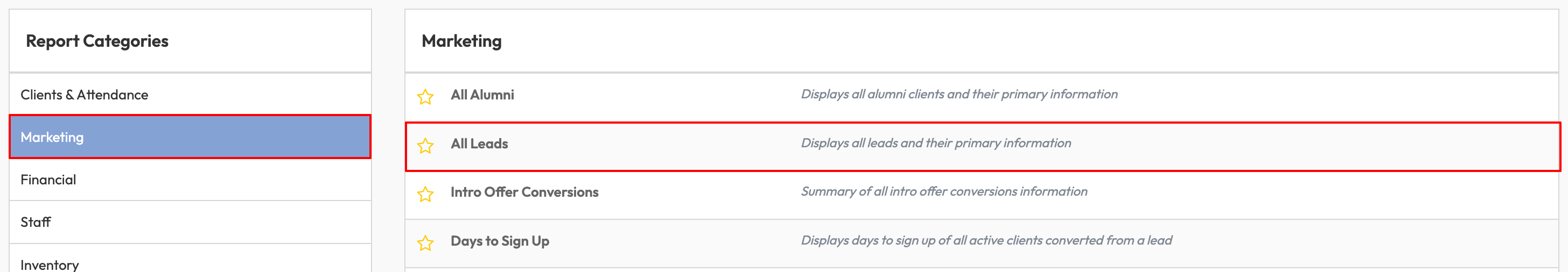Click Intro Offer Conversions summary description
Image resolution: width=1568 pixels, height=272 pixels.
(x=943, y=192)
